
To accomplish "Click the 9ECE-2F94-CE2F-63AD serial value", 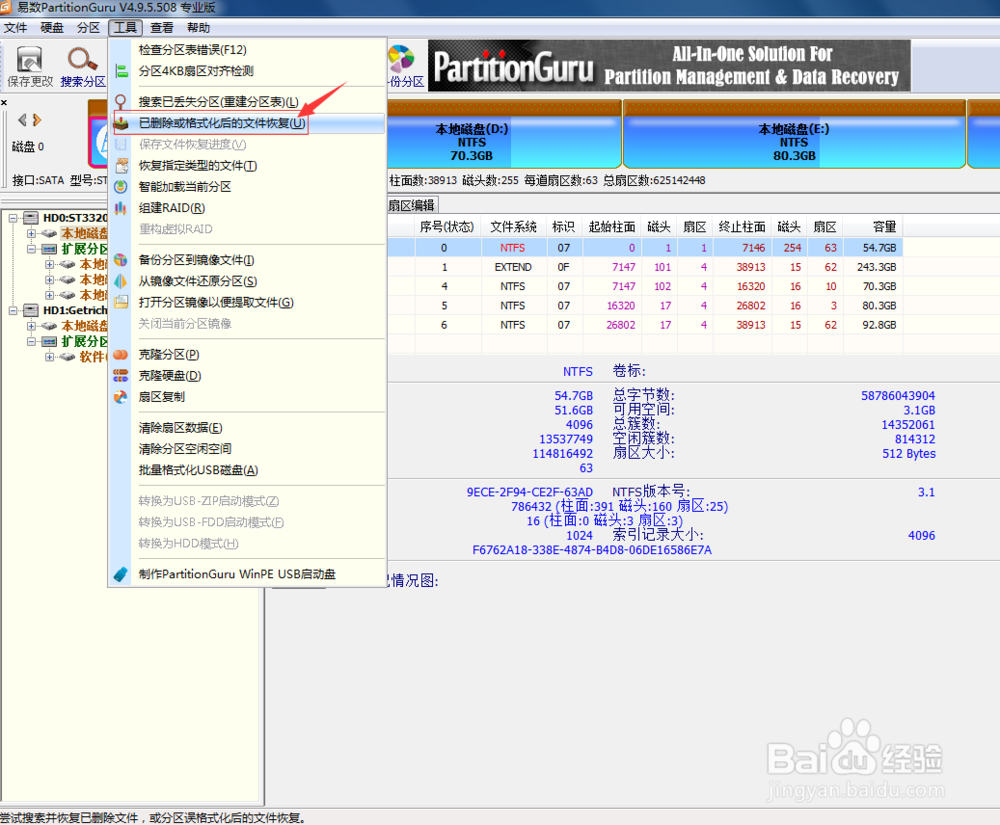I will tap(529, 492).
